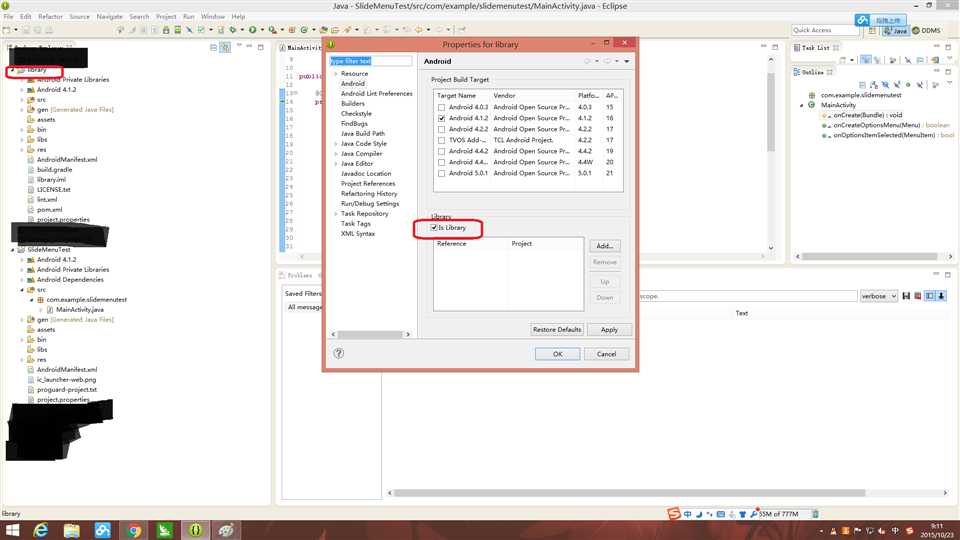The height and width of the screenshot is (540, 960).
Task: Click the LogCat clear log icon
Action: 918,296
